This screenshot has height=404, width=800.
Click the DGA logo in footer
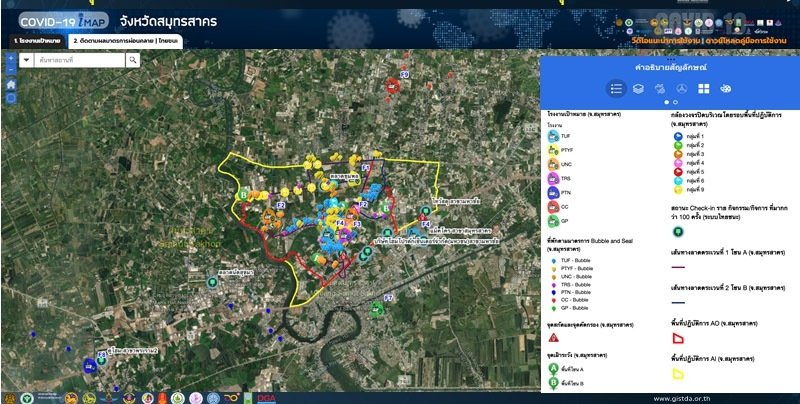269,396
